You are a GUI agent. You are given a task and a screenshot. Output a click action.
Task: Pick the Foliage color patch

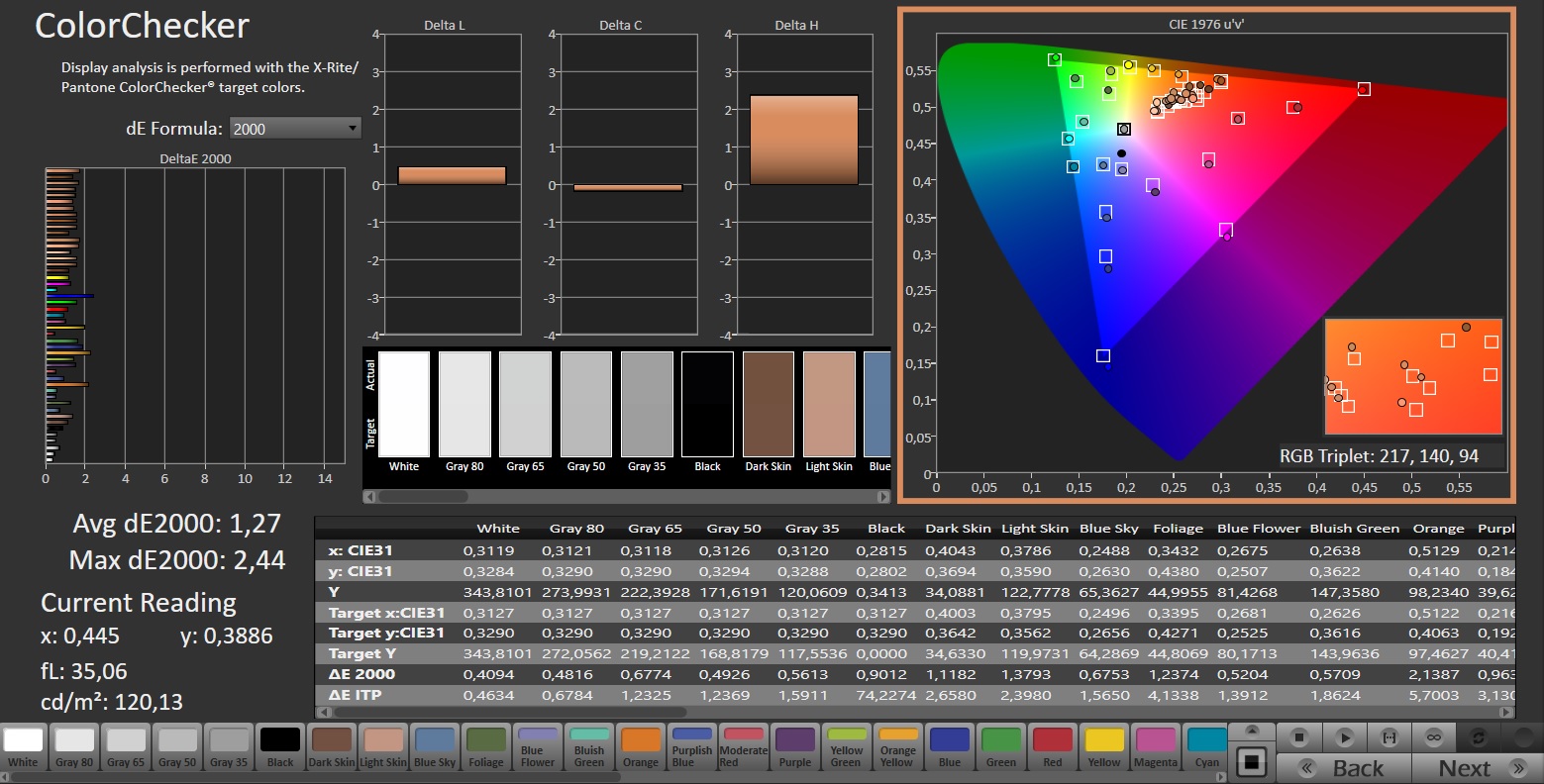[486, 747]
